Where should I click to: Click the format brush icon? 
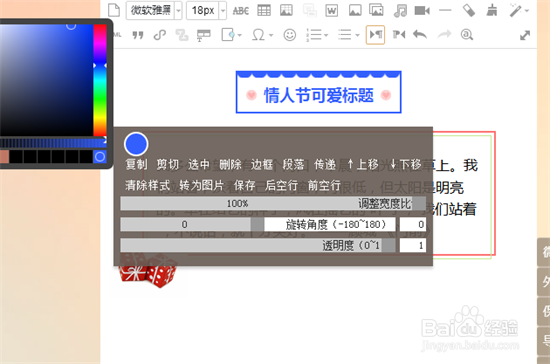492,10
